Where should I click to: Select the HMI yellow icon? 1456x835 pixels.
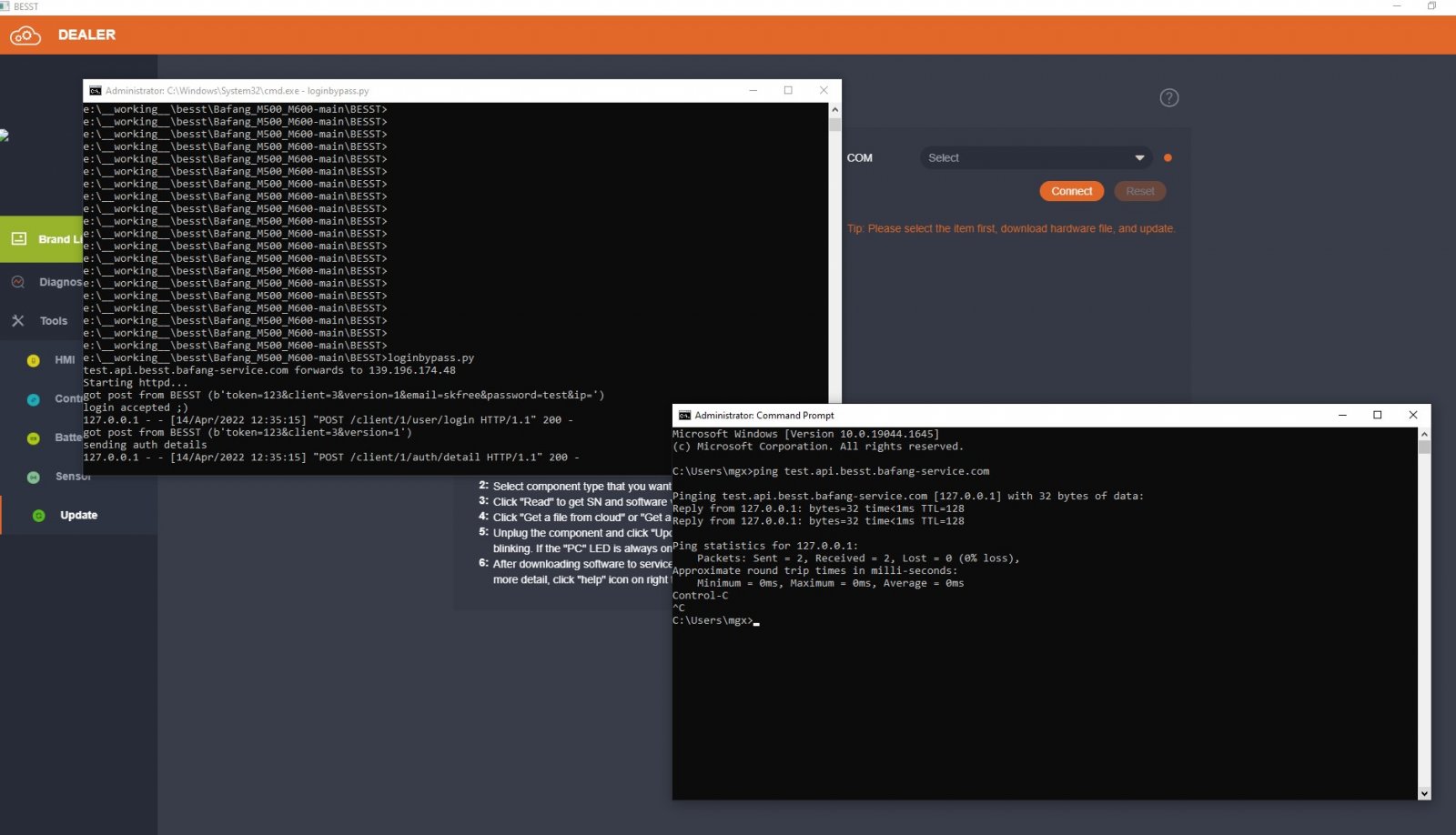[34, 360]
